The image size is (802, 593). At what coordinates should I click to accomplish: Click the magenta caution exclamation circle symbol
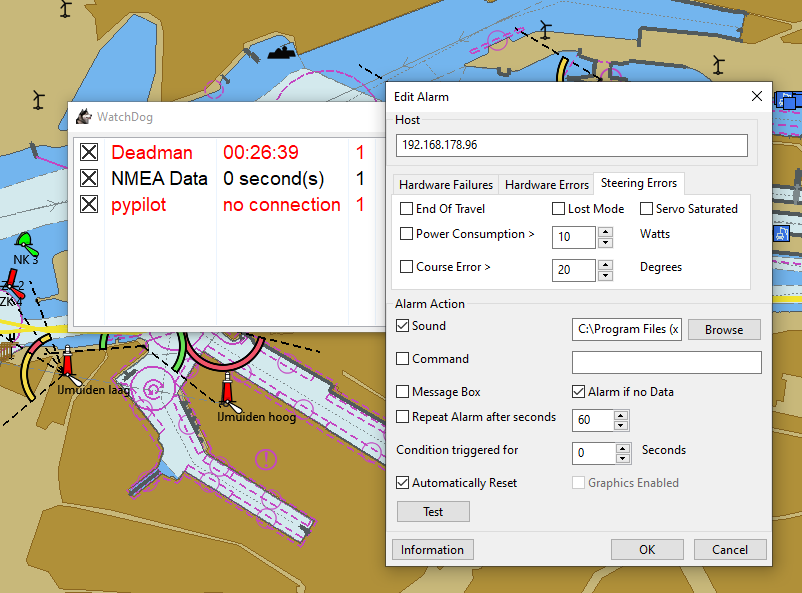[x=266, y=459]
